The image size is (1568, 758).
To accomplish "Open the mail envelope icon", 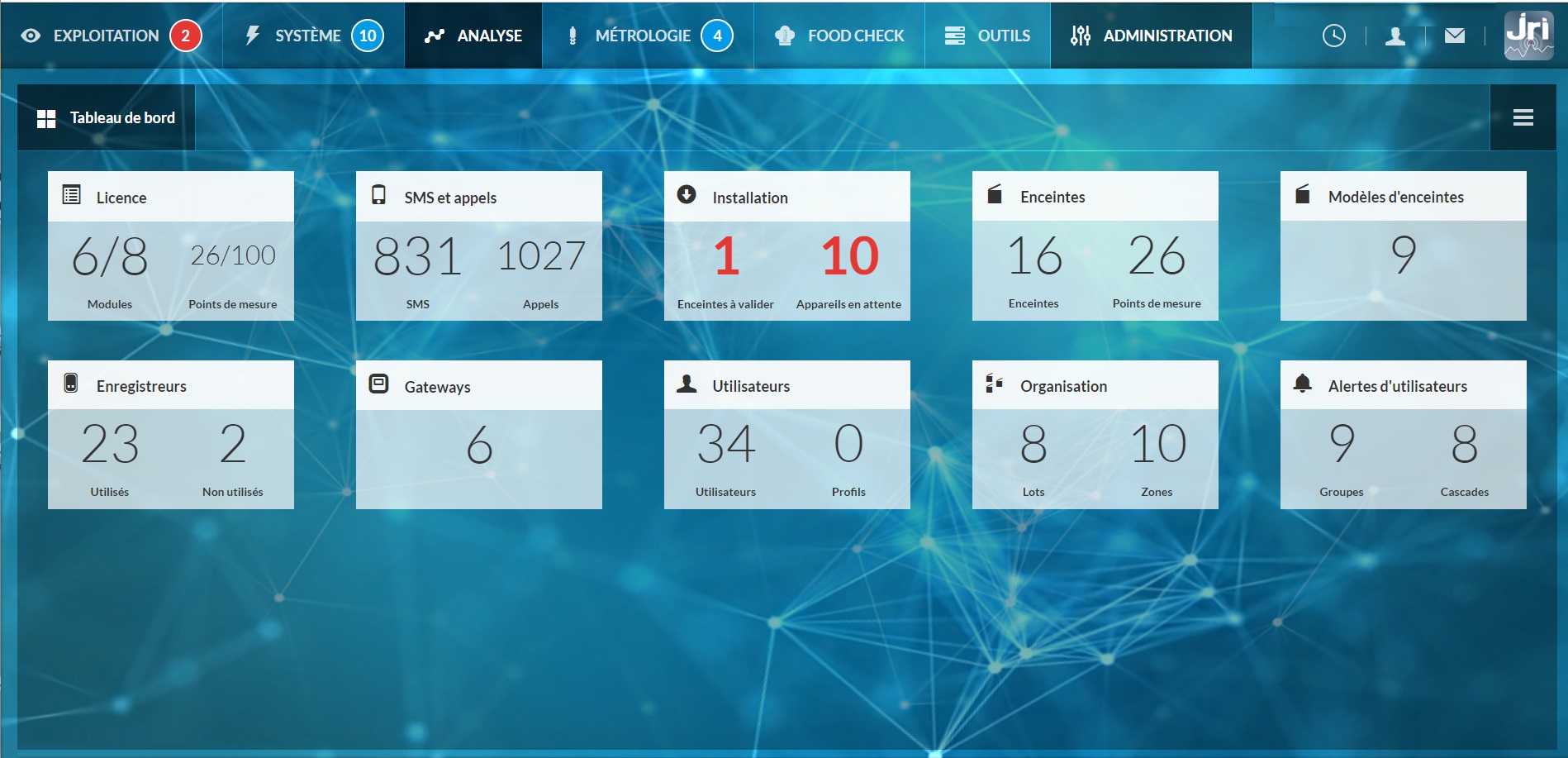I will click(1455, 36).
